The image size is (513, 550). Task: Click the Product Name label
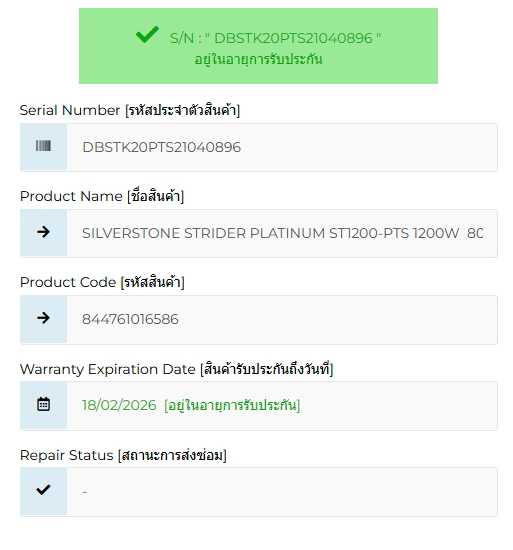click(102, 196)
